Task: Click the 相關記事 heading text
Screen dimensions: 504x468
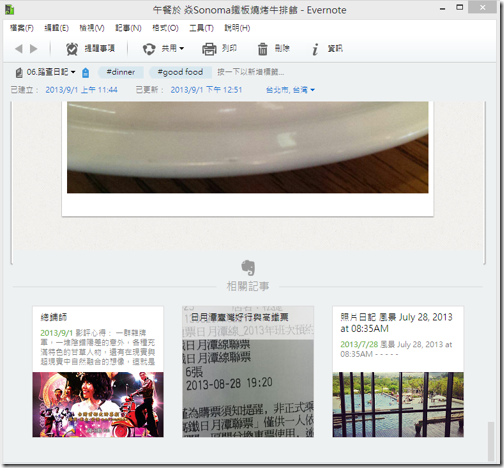Action: [248, 286]
